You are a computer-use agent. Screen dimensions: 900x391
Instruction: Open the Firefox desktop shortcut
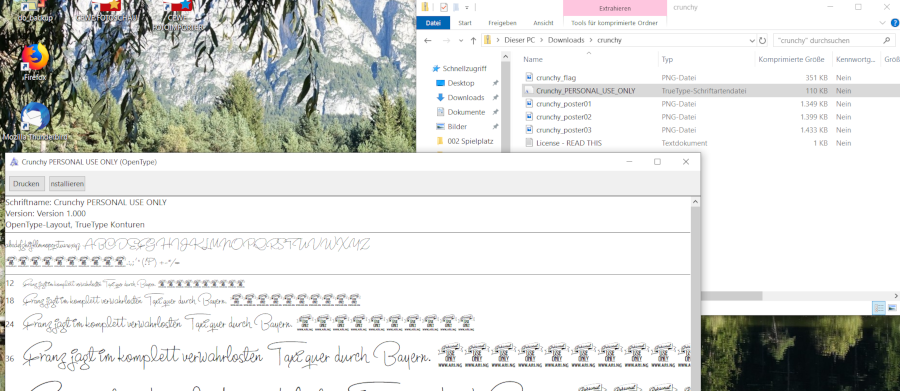(34, 62)
